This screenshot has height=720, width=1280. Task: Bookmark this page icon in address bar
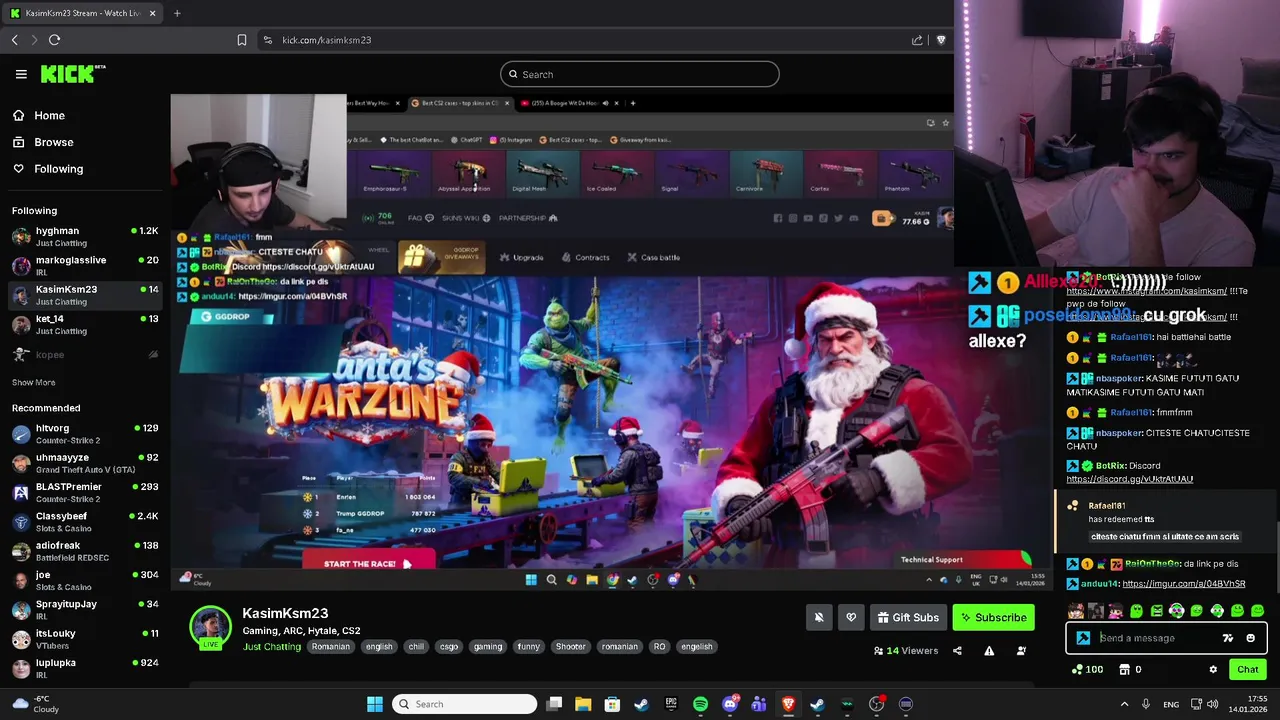coord(241,40)
